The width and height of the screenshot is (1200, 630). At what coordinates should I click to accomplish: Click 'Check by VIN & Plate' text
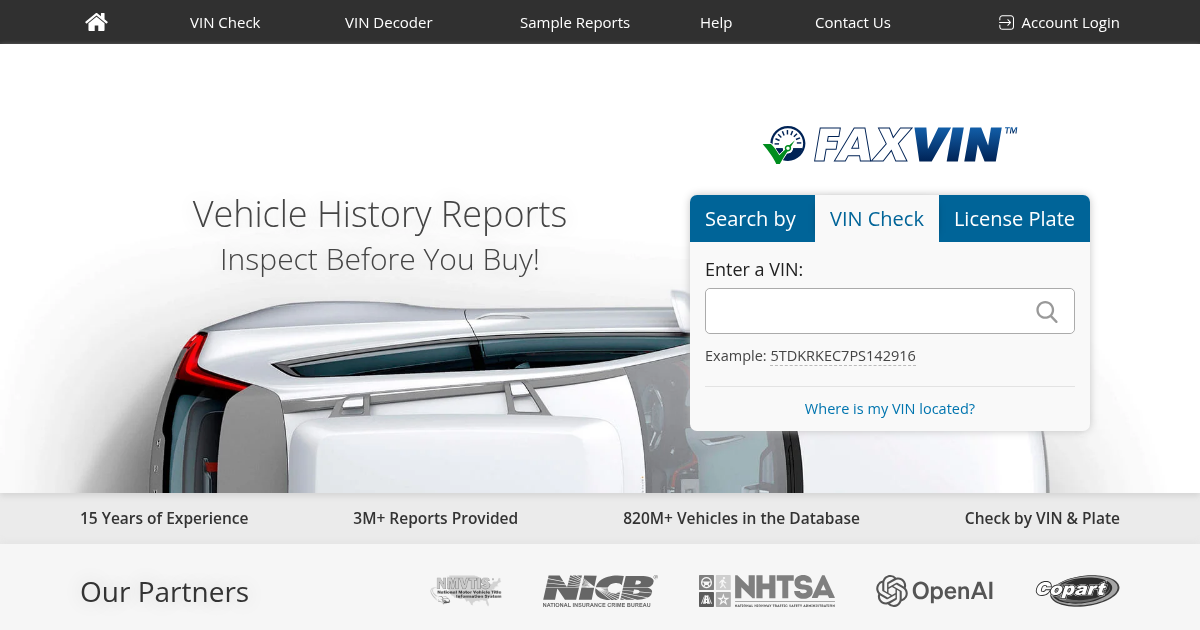click(x=1042, y=518)
